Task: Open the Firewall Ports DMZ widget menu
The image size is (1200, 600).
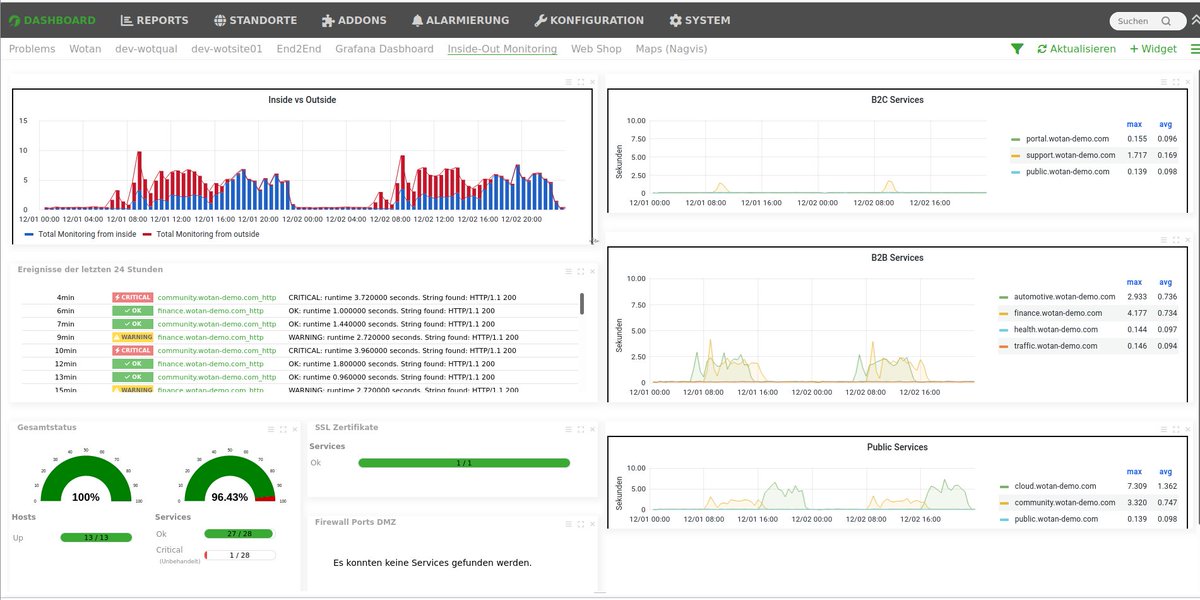Action: (570, 523)
